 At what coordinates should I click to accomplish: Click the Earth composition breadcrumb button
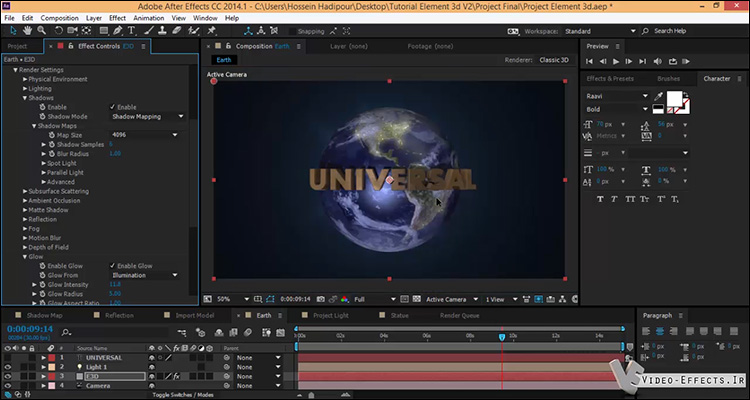coord(224,60)
